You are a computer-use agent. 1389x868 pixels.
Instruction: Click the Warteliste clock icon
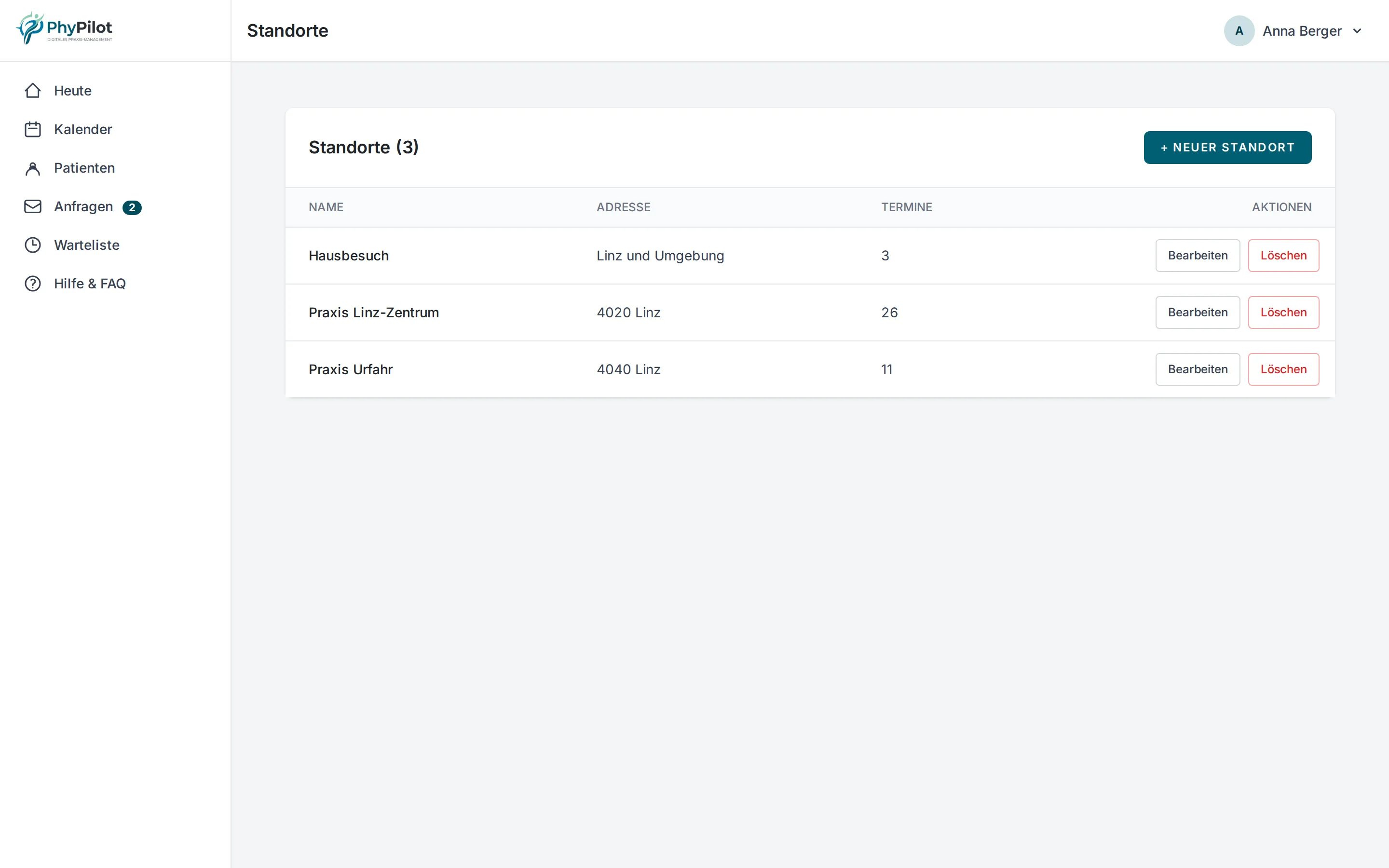[x=33, y=245]
